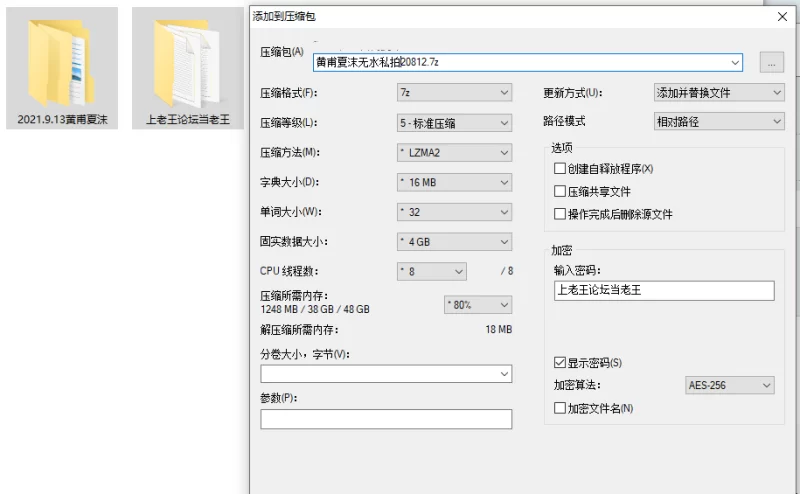
Task: Open the 上老王论坛当老王 folder icon
Action: [x=187, y=62]
